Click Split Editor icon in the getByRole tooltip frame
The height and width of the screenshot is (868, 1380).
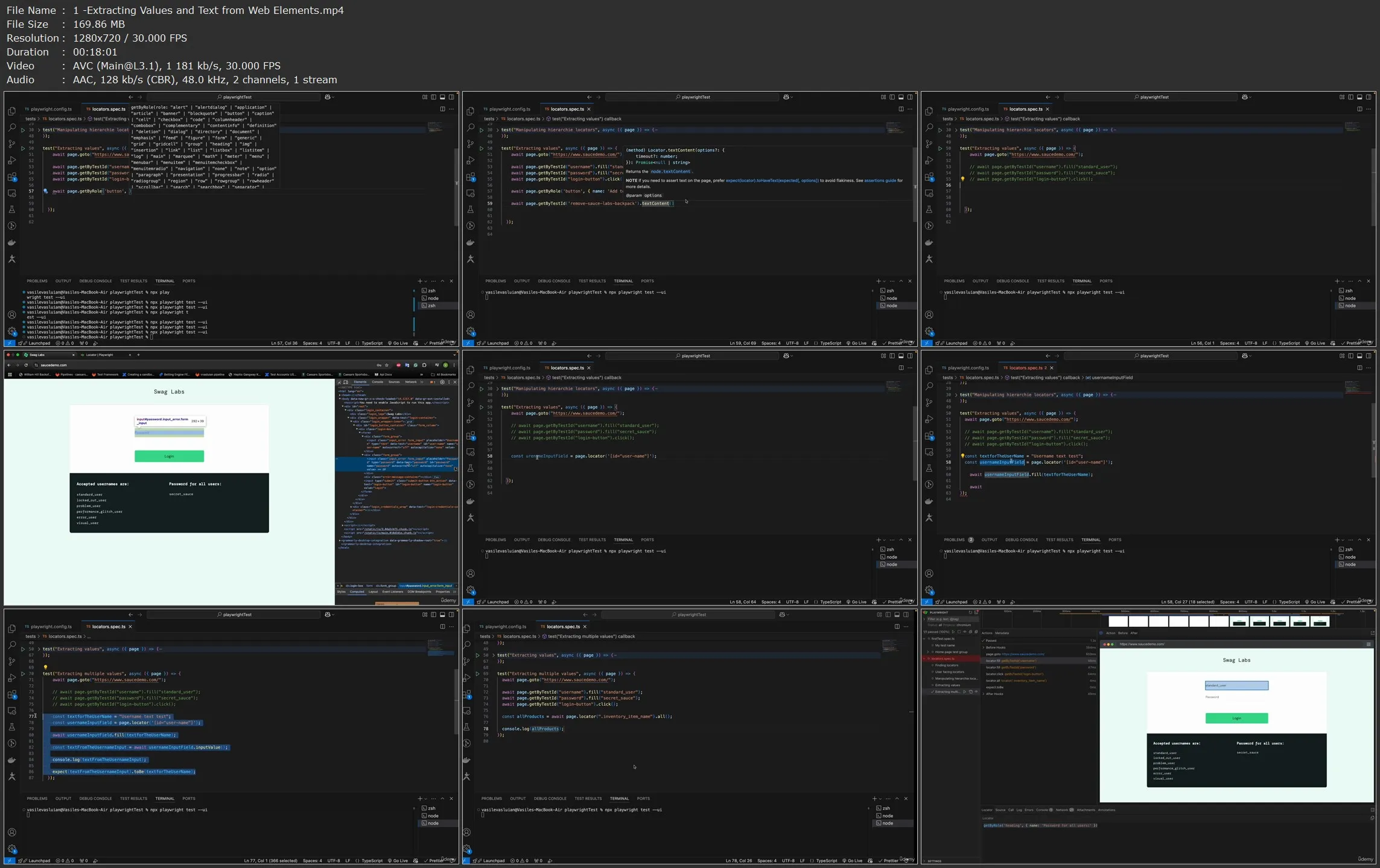point(442,109)
